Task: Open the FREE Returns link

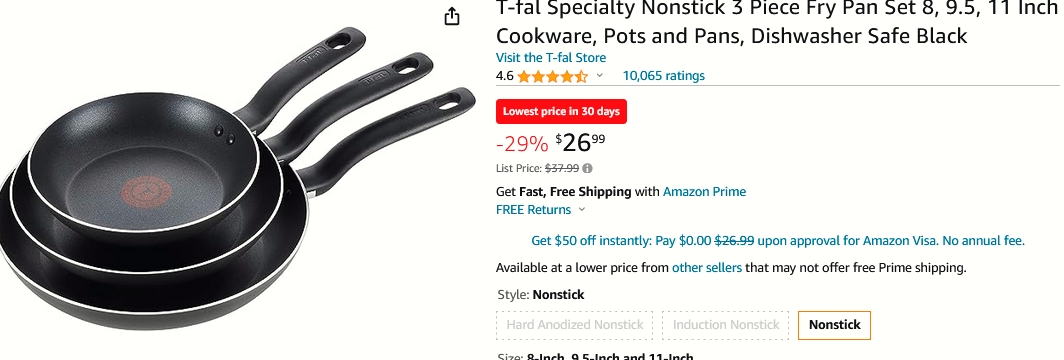Action: tap(533, 209)
